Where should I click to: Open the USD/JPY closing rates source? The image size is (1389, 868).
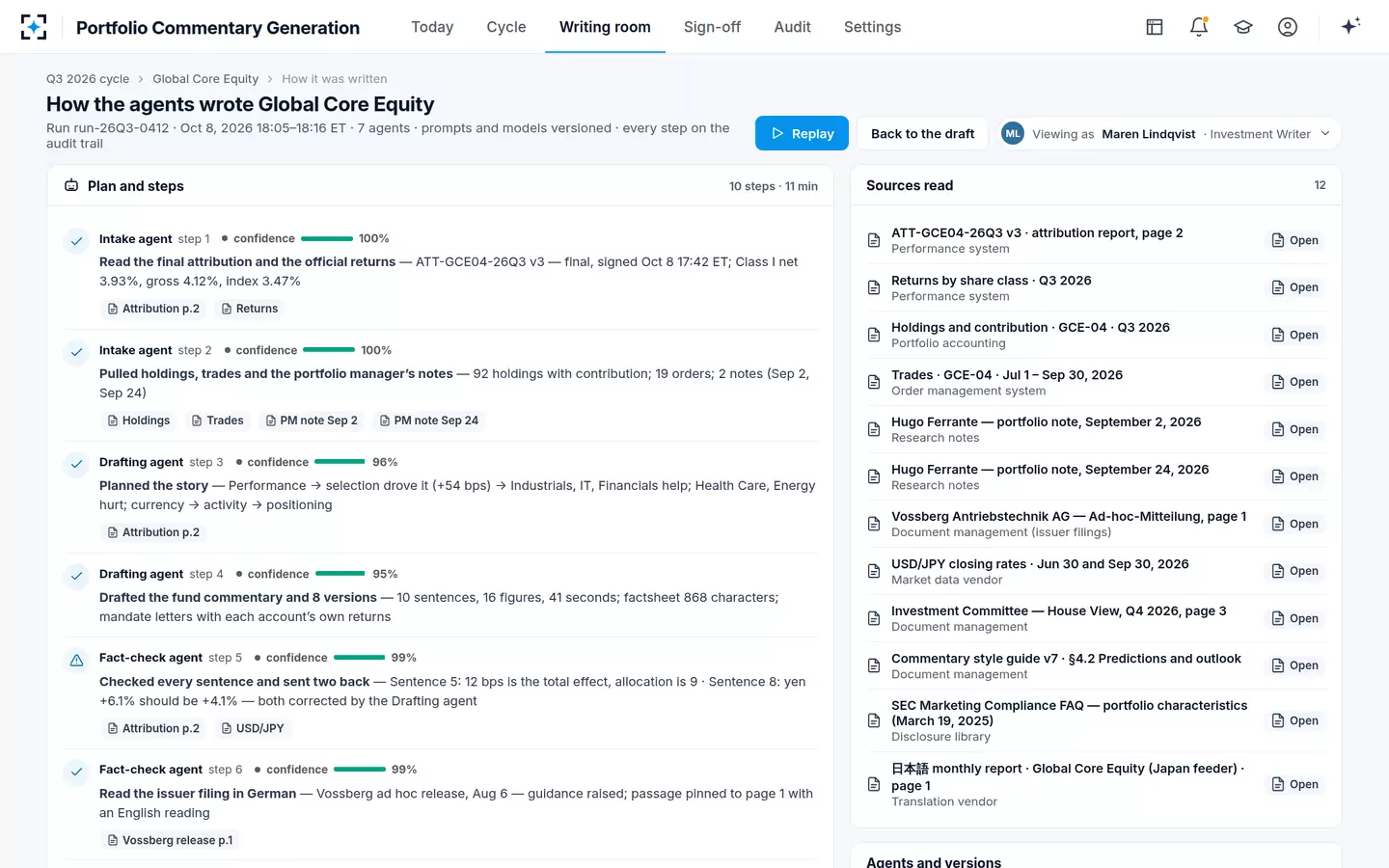(x=1294, y=571)
